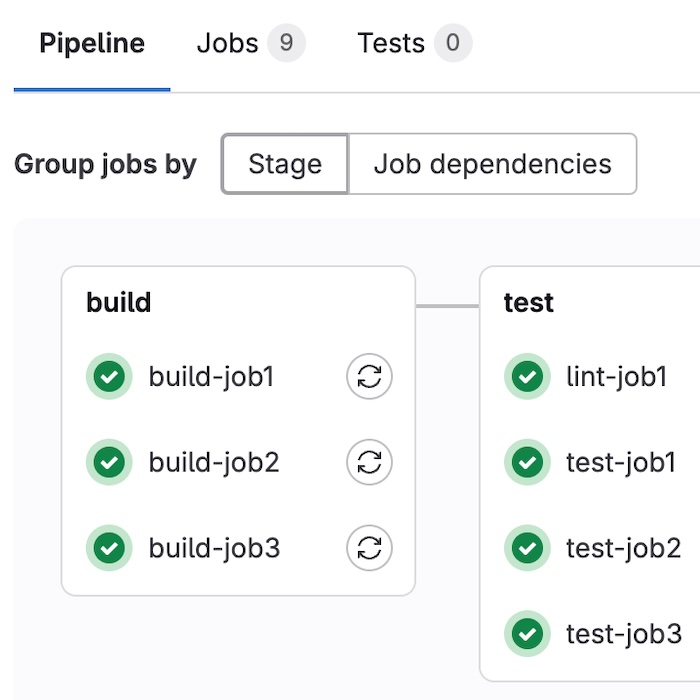Click retry icon for build-job1
Screen dimensions: 700x700
tap(369, 377)
